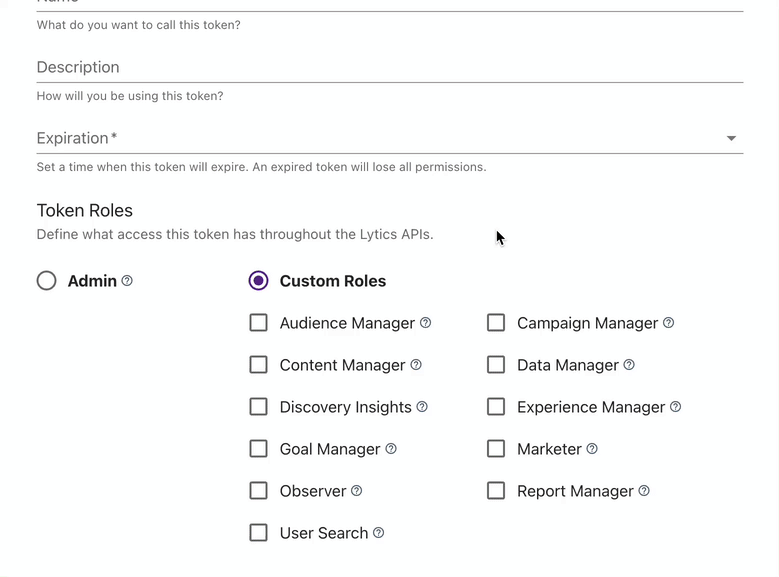Show help for Audience Manager role
The height and width of the screenshot is (577, 779).
tap(425, 323)
